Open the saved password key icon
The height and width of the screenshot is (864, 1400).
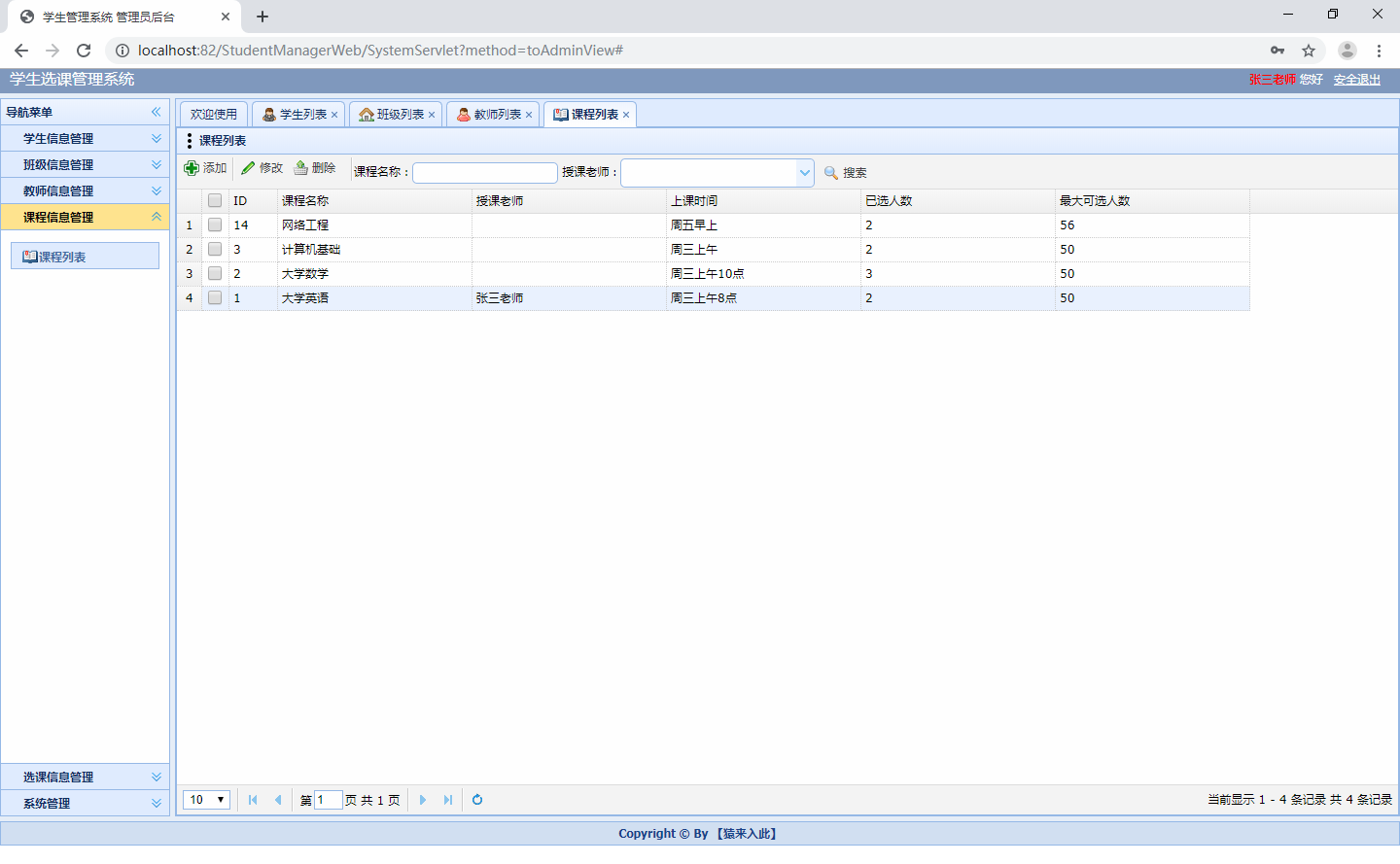[1277, 51]
